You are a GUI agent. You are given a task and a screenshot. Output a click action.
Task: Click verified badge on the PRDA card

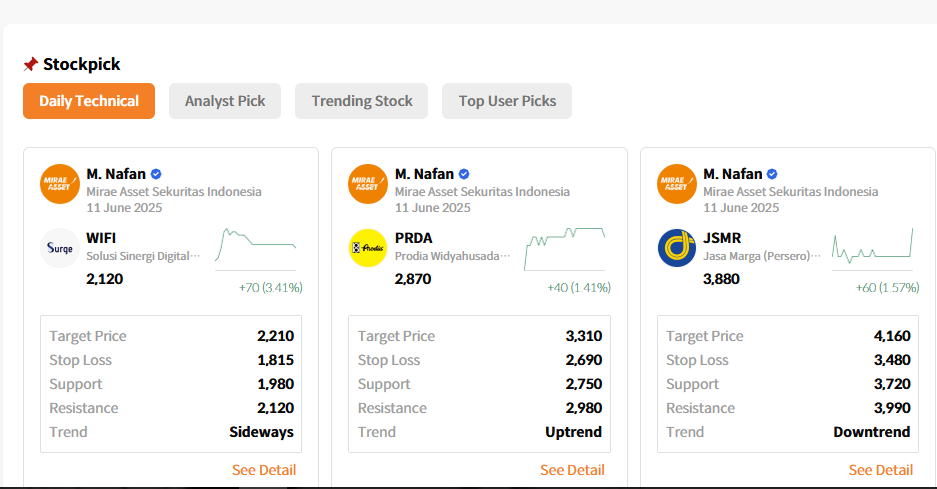pyautogui.click(x=464, y=174)
